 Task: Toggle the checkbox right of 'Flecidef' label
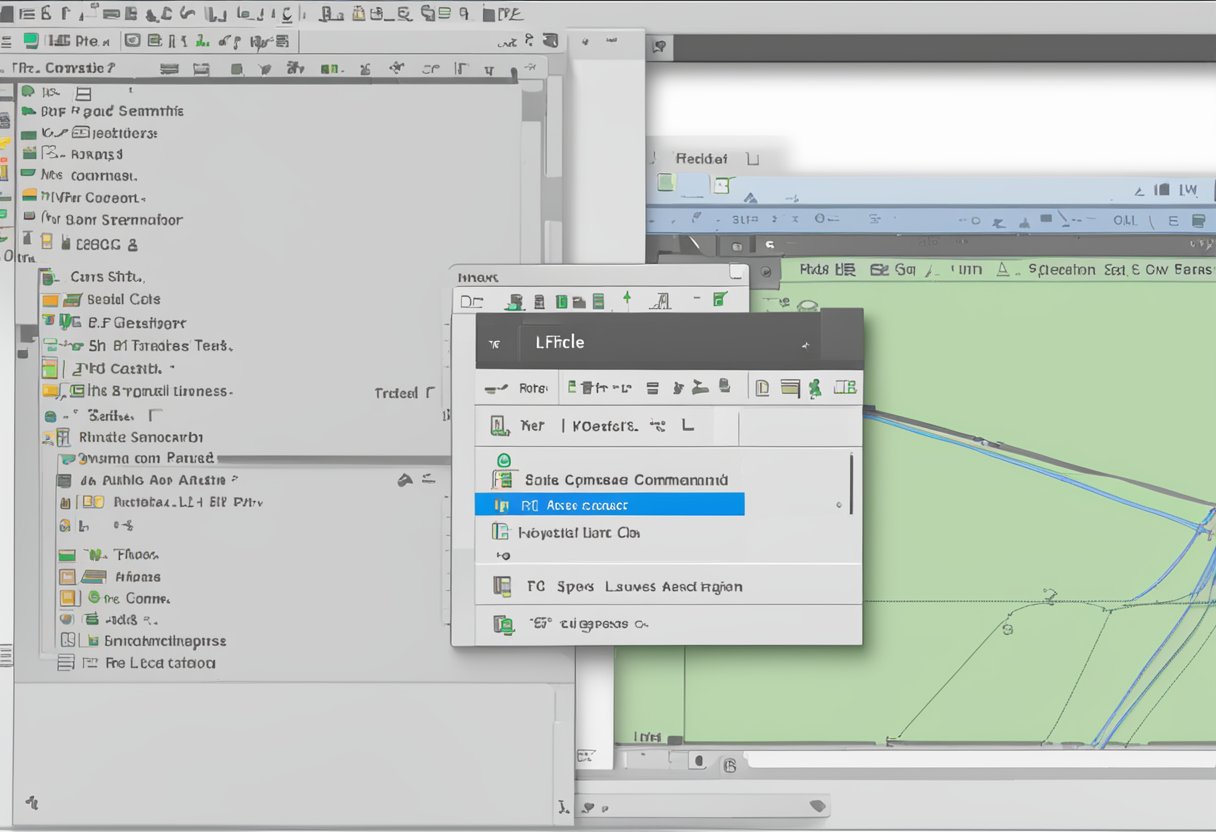(x=752, y=158)
